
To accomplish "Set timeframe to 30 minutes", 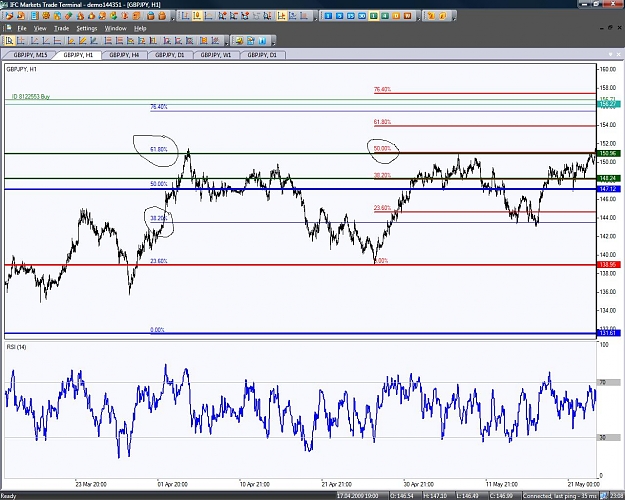I will click(362, 16).
